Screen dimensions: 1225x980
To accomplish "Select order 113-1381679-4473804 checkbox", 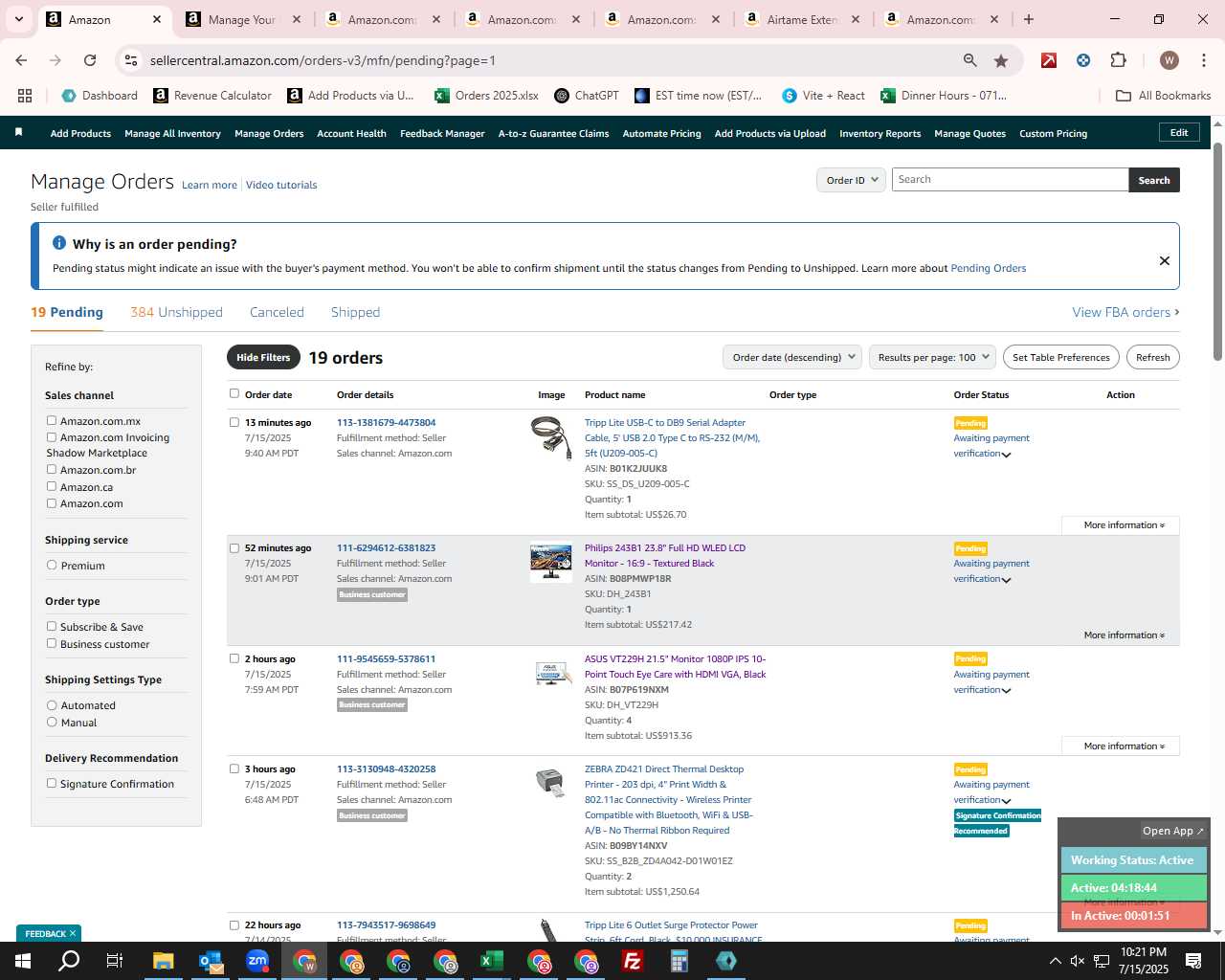I will (234, 422).
